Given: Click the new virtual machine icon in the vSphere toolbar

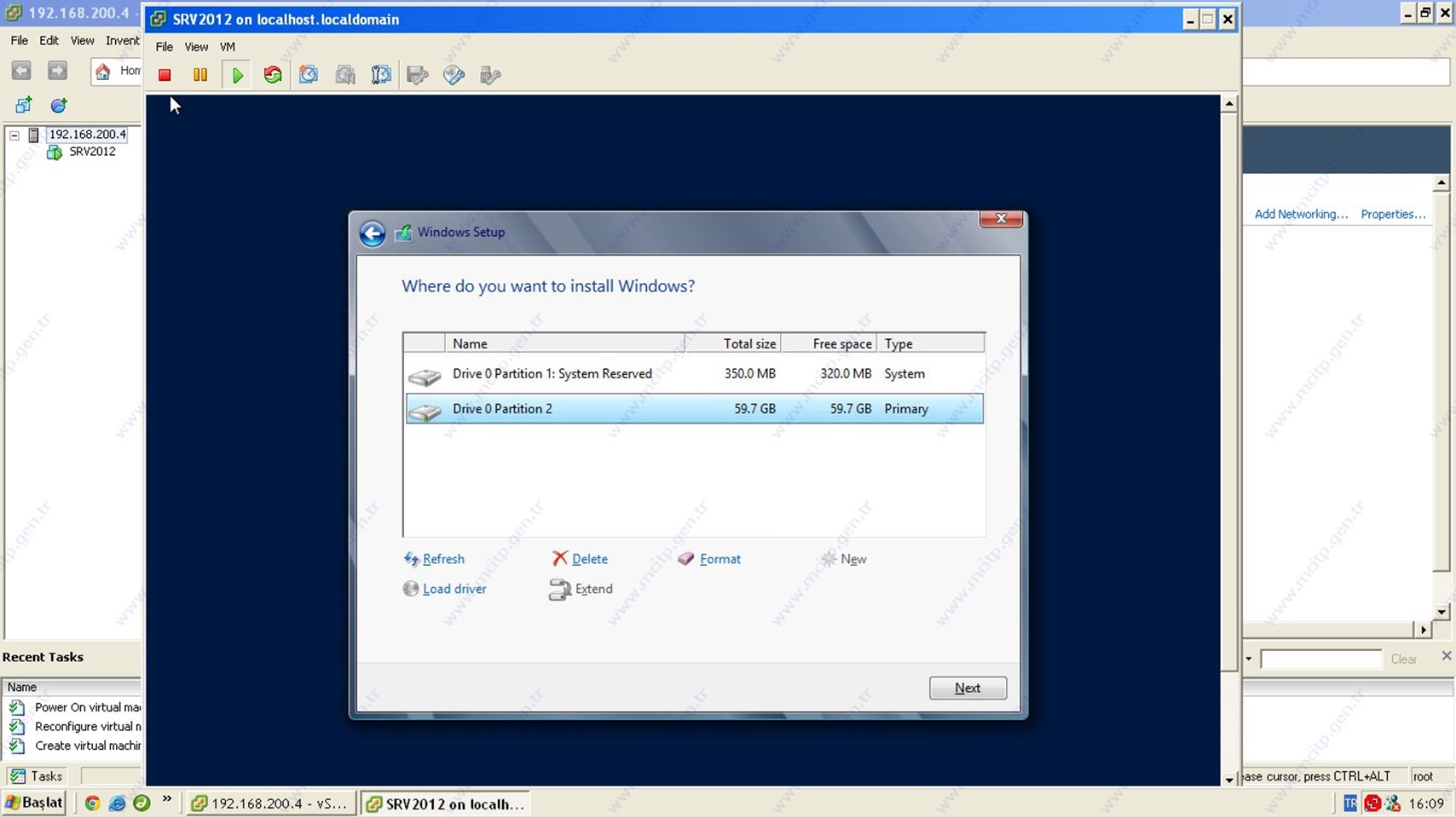Looking at the screenshot, I should (x=23, y=106).
